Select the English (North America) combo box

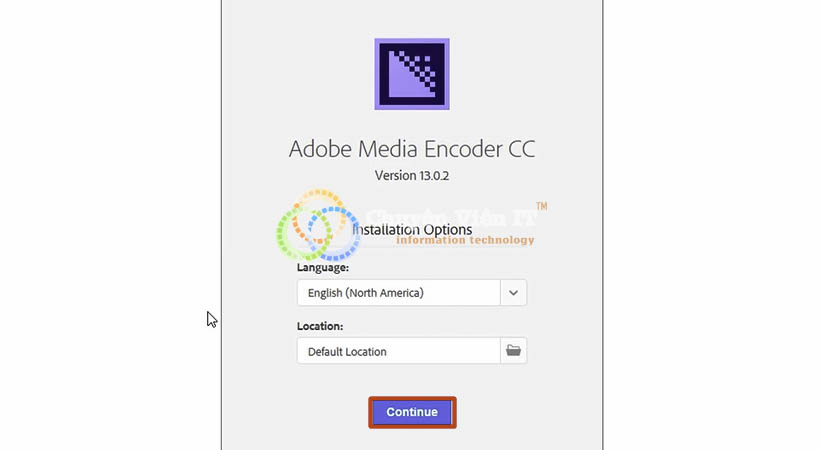coord(412,292)
